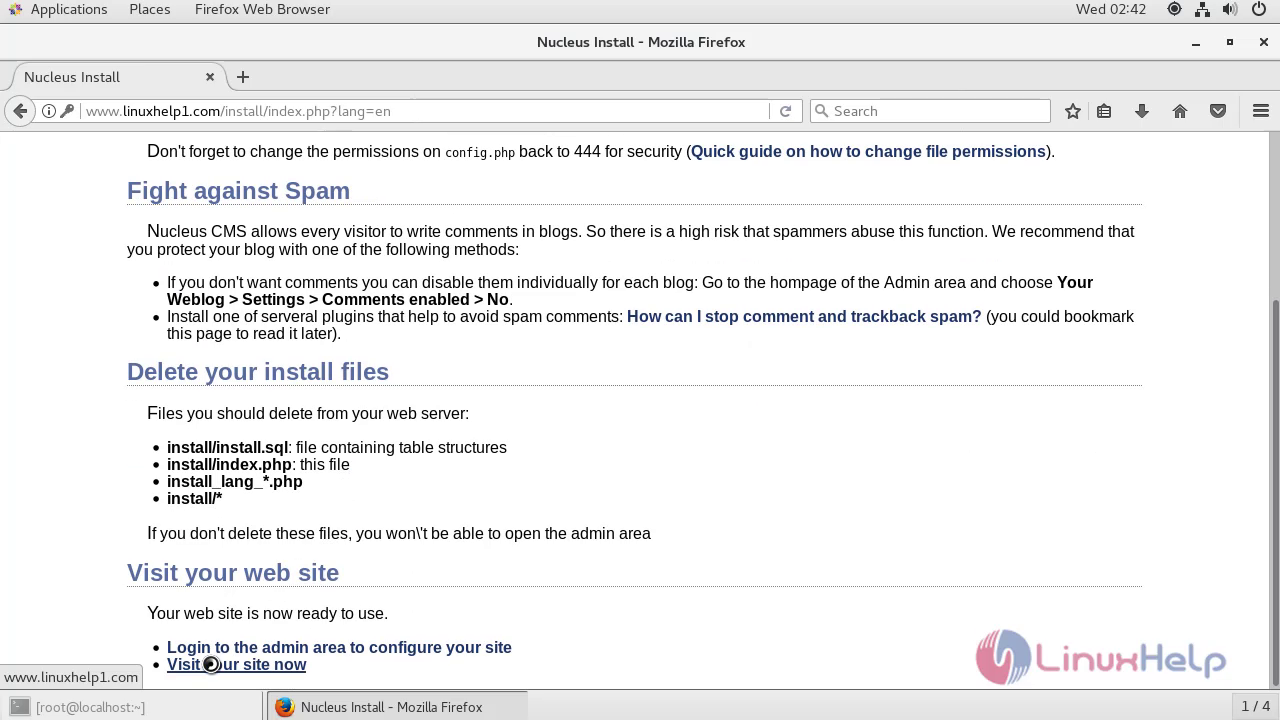Minimize the Firefox window
The width and height of the screenshot is (1280, 720).
click(1196, 42)
